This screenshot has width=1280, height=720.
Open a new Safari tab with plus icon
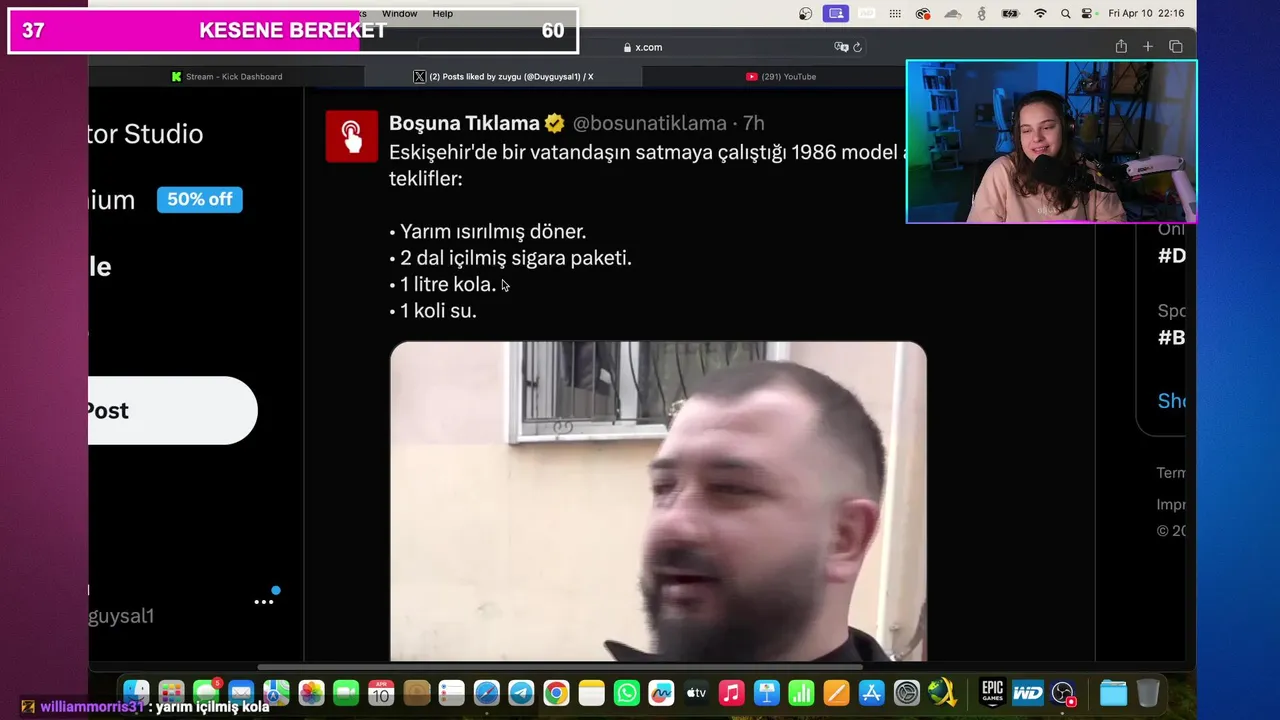point(1148,47)
